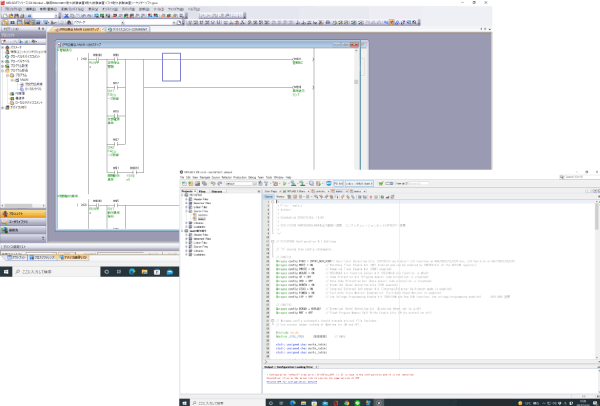This screenshot has width=600, height=406.
Task: Click Open Project icon in MPLAB toolbar
Action: pyautogui.click(x=197, y=184)
